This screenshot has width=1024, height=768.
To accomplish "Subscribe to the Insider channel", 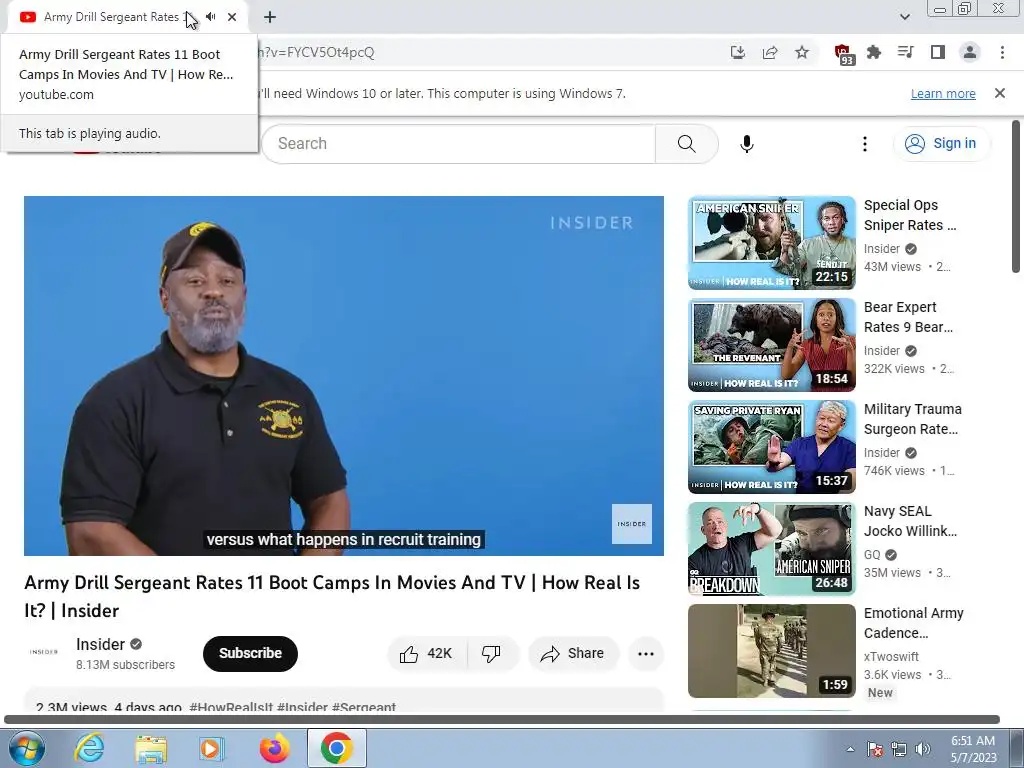I will coord(250,653).
